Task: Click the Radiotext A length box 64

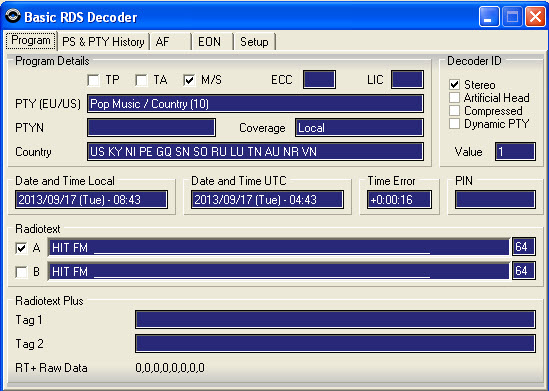Action: coord(524,247)
